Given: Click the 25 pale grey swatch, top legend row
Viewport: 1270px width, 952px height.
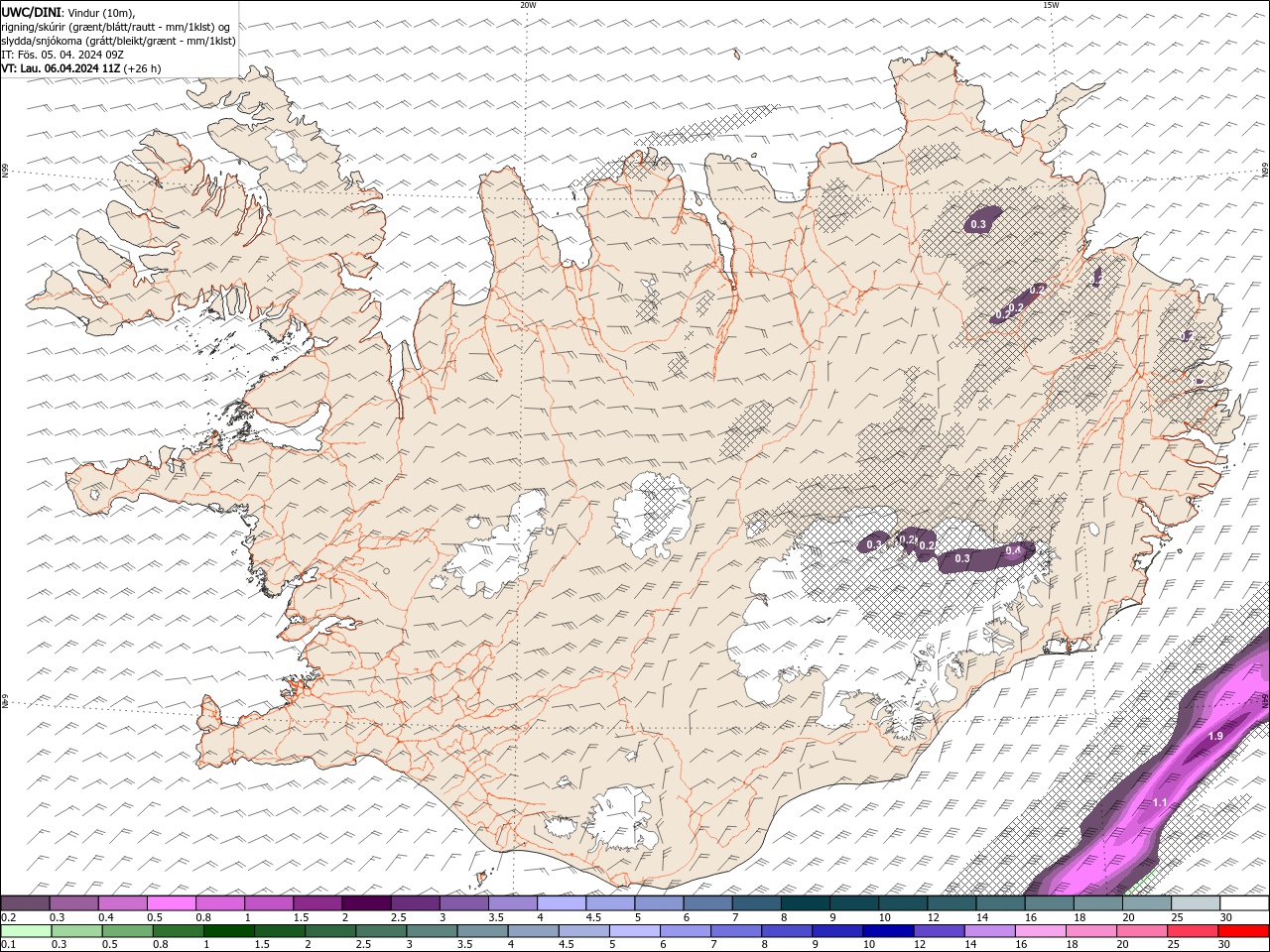Looking at the screenshot, I should click(1195, 902).
